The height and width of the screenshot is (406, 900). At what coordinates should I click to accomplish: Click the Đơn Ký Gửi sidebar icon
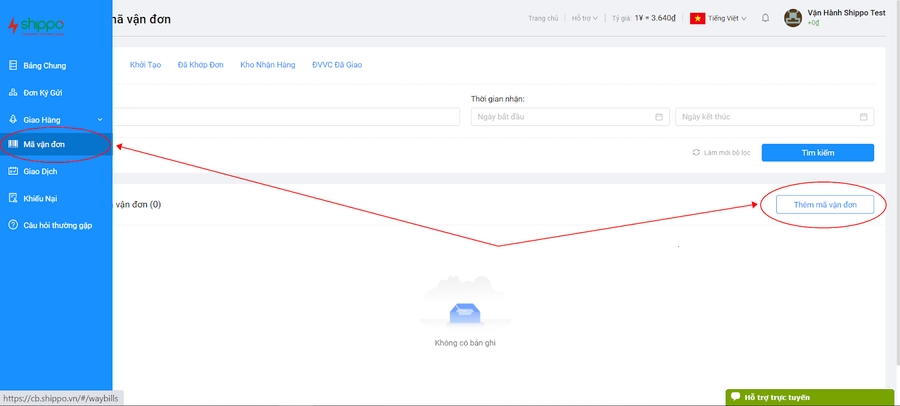coord(13,92)
